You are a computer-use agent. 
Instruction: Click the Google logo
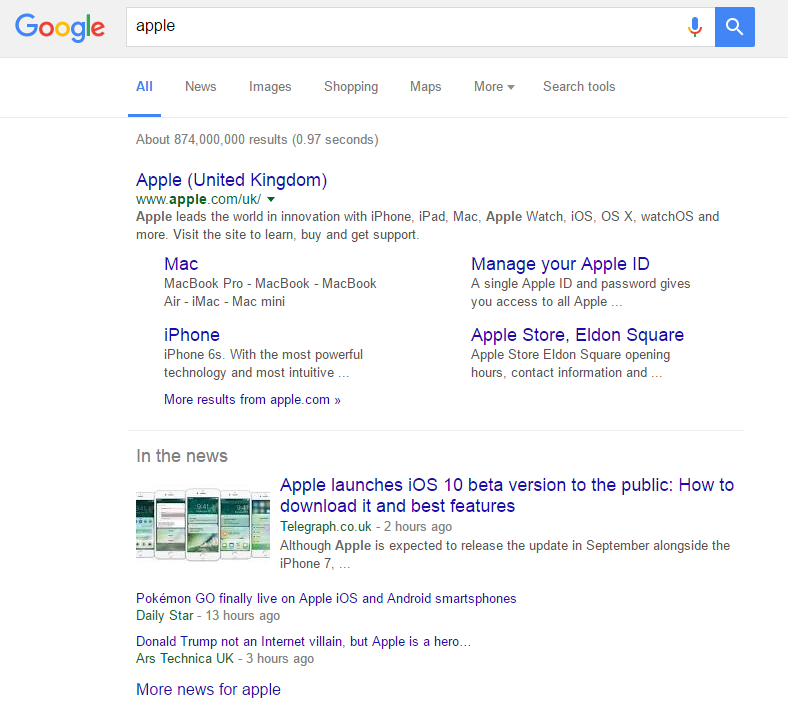click(x=60, y=27)
